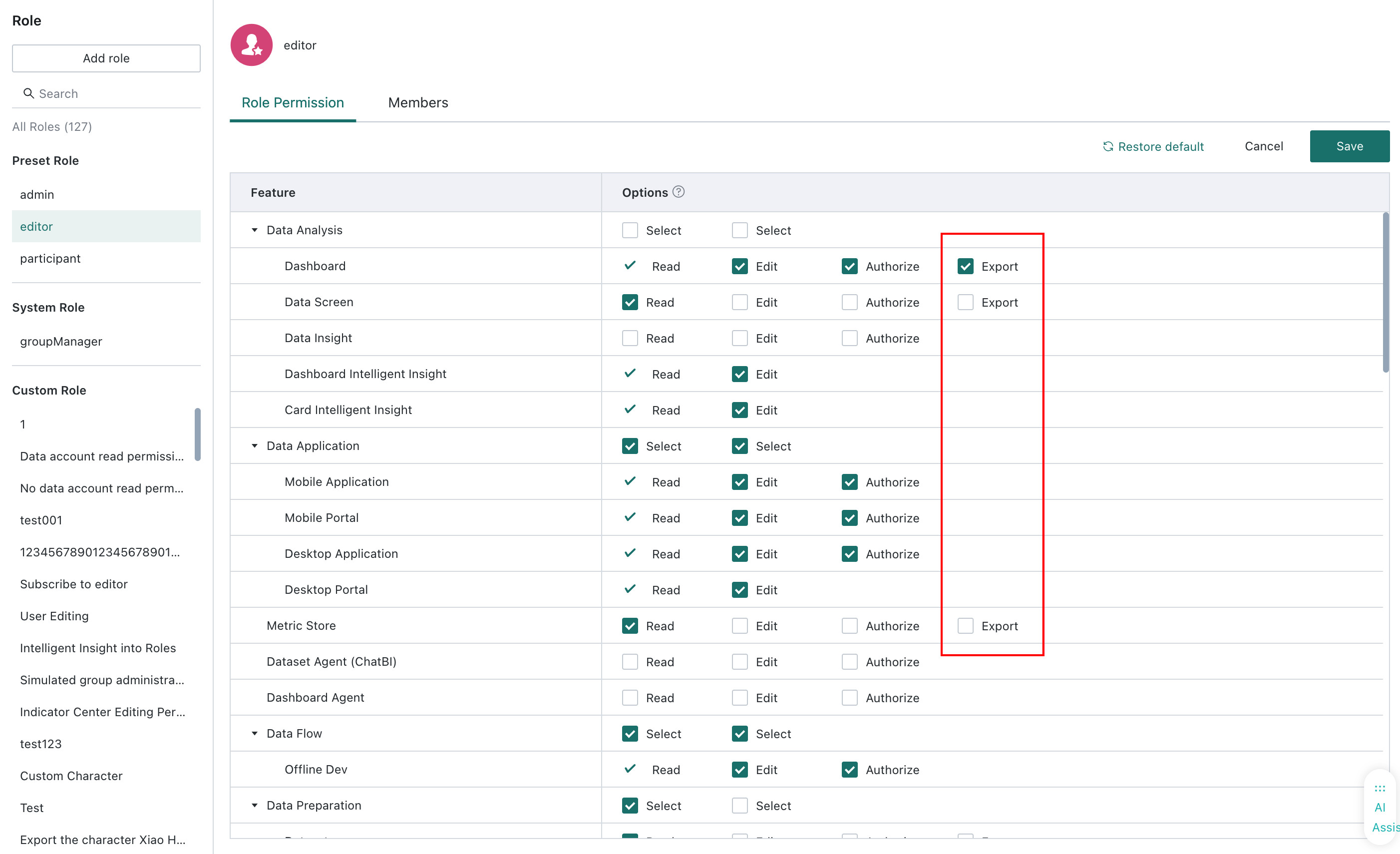Enable Read for Data Insight
Viewport: 1400px width, 854px height.
630,338
